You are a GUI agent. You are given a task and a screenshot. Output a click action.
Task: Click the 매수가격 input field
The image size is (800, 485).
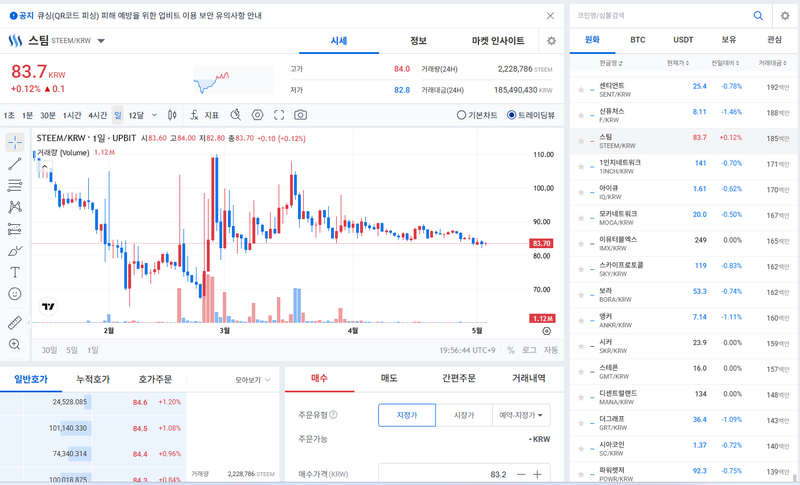click(x=446, y=474)
